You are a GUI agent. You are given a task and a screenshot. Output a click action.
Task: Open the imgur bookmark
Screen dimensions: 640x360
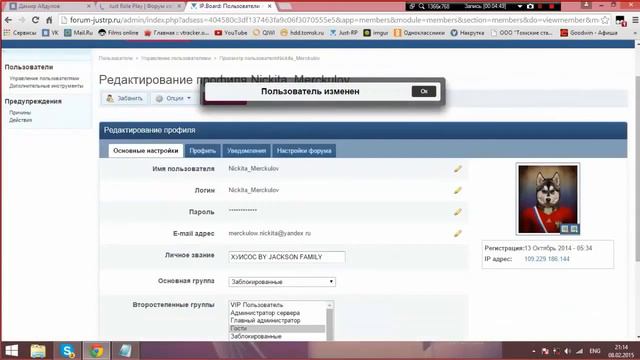[376, 33]
